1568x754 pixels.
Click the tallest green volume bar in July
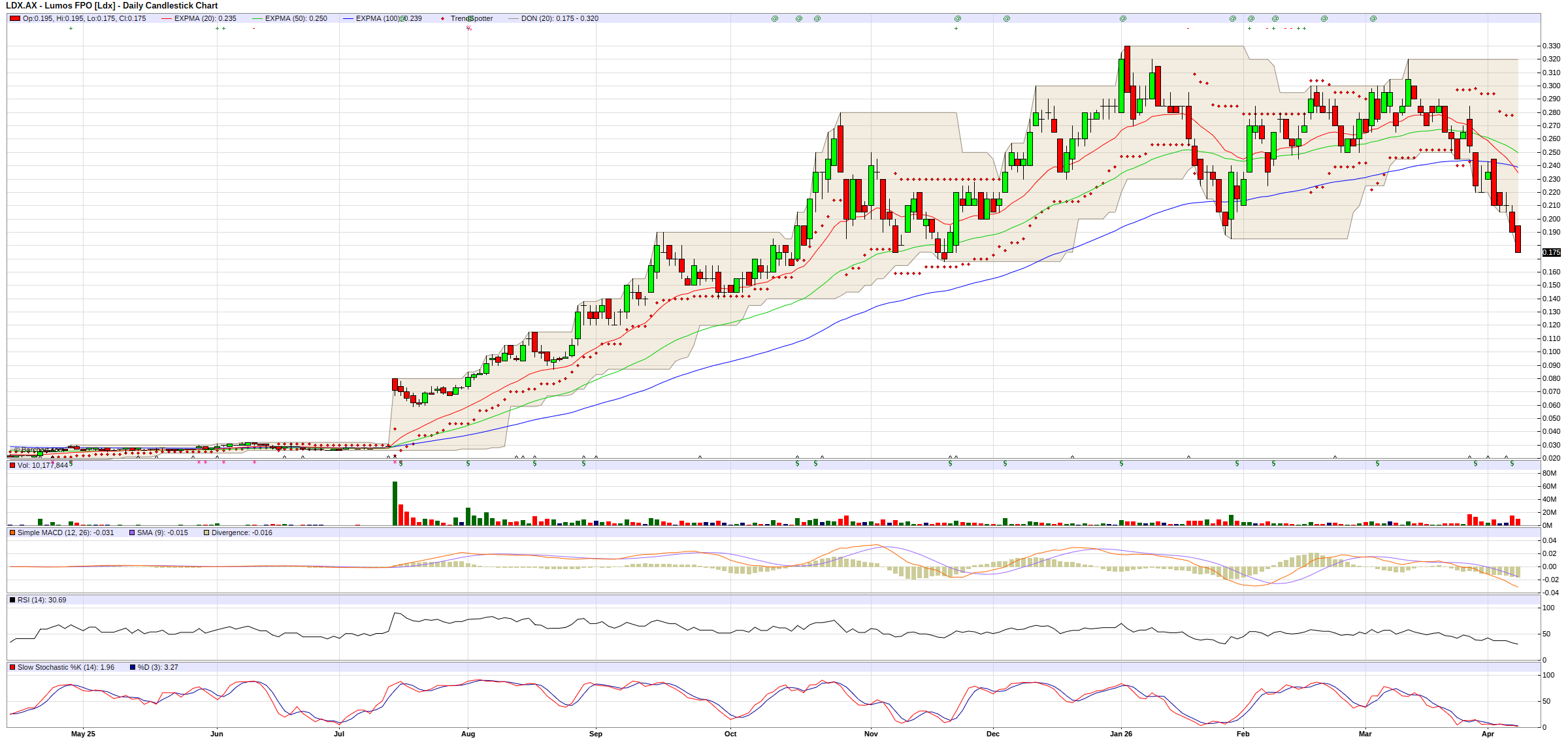395,503
